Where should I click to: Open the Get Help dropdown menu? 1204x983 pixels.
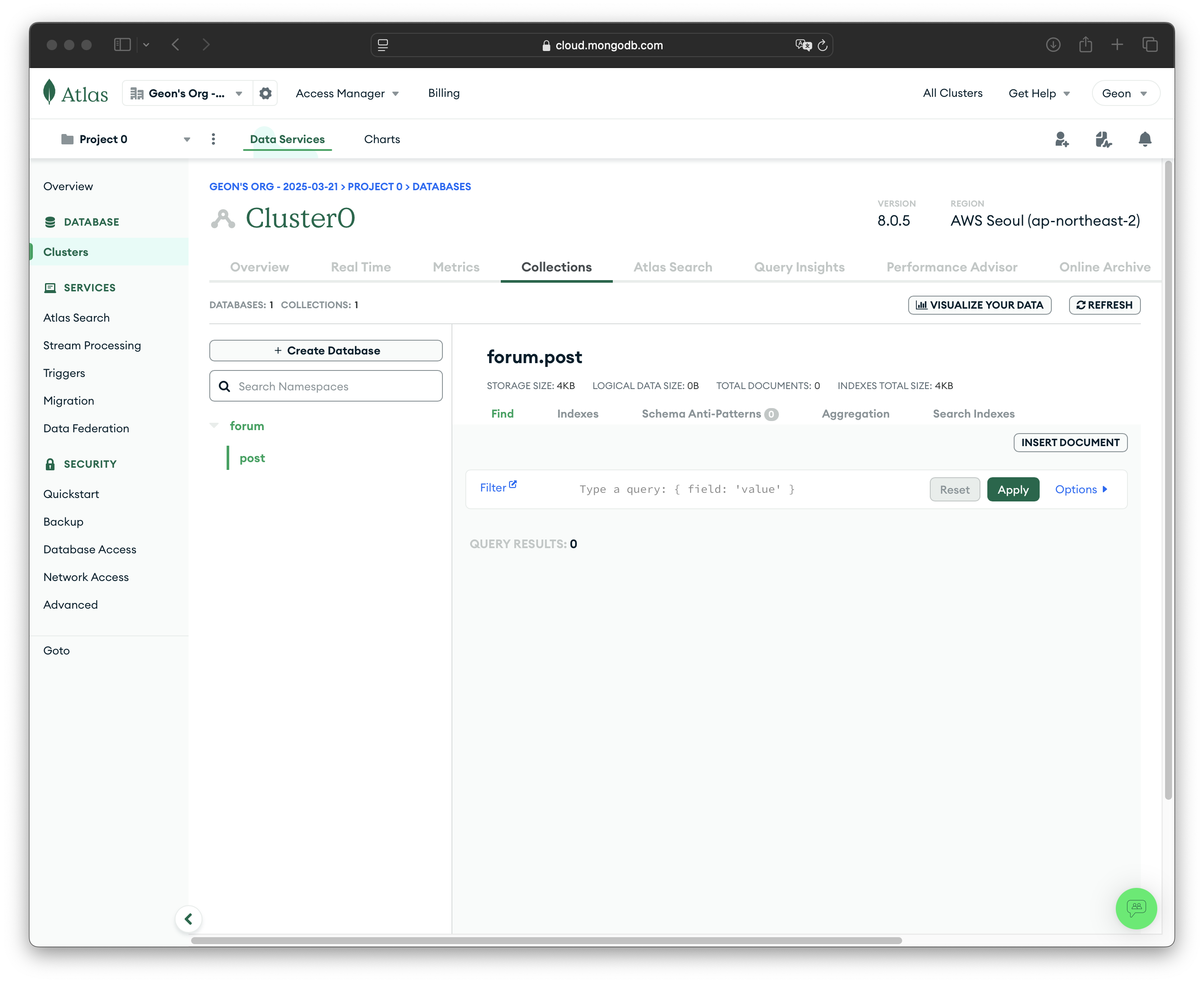pyautogui.click(x=1038, y=93)
